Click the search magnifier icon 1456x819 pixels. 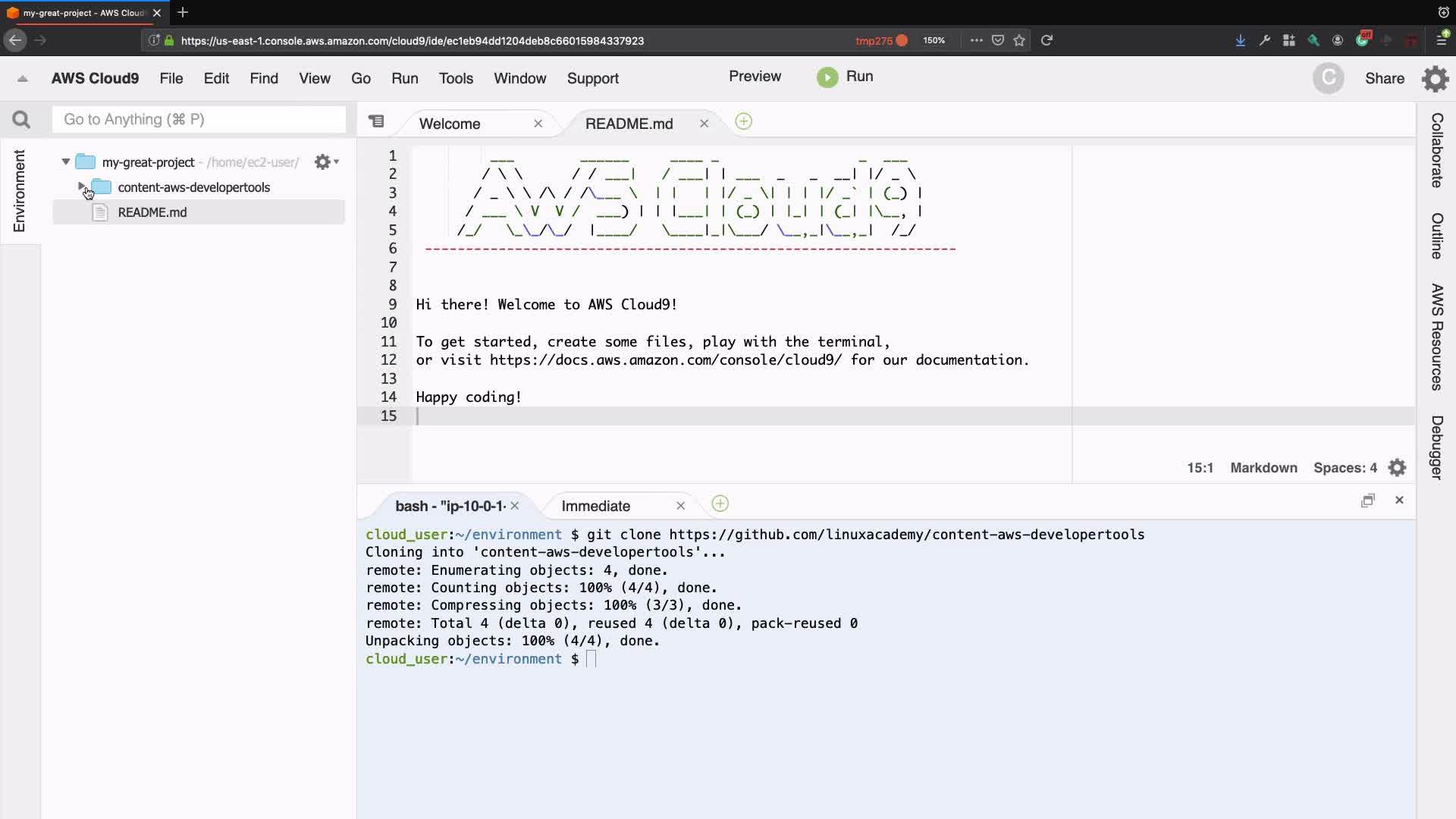[x=21, y=120]
